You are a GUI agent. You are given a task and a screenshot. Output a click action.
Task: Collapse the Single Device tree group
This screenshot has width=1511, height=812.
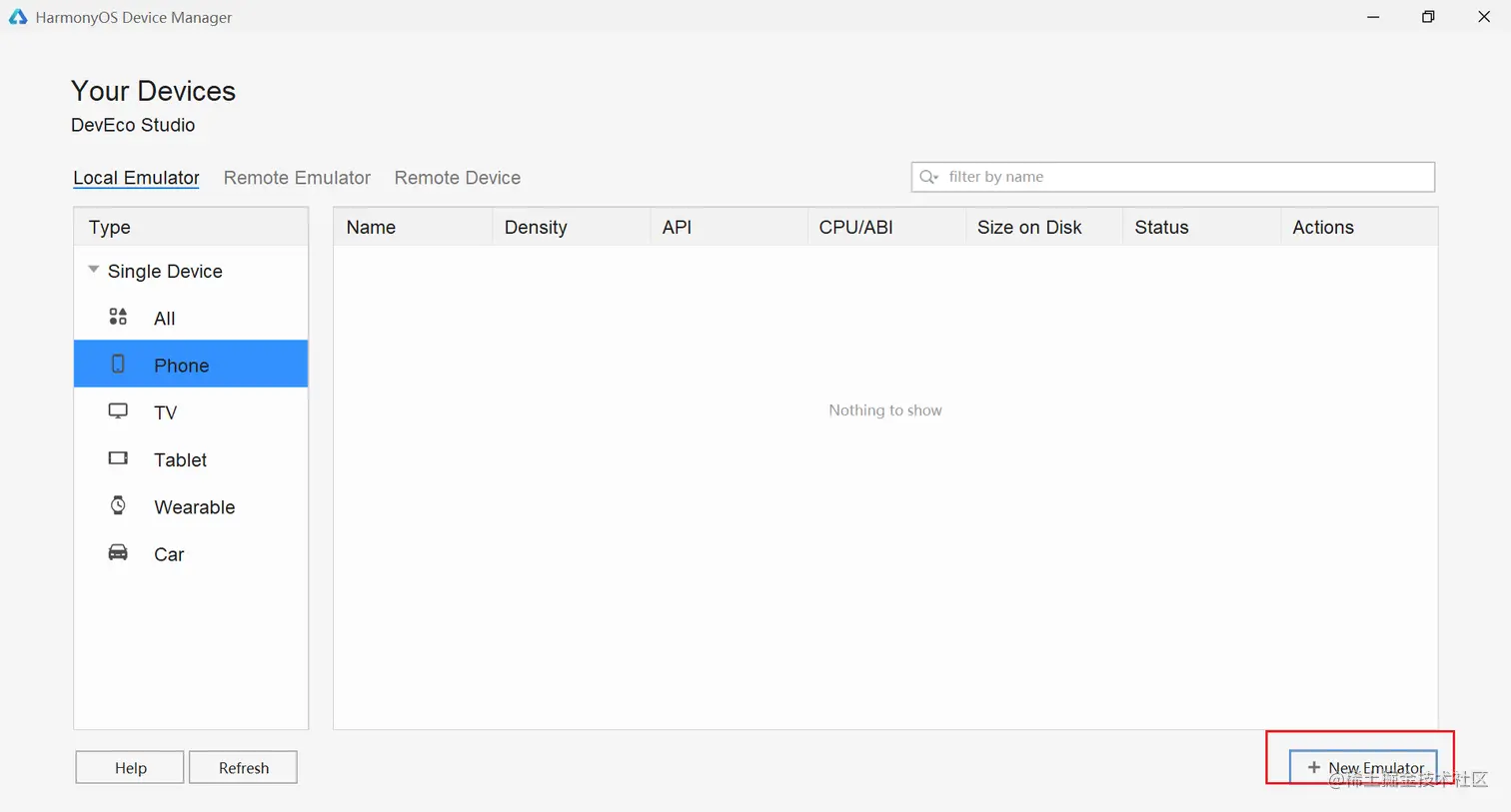(x=94, y=270)
